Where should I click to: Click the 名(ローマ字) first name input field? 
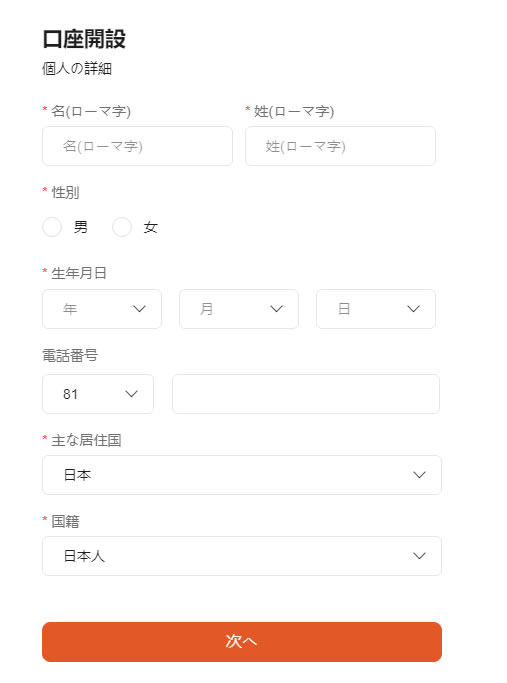coord(137,146)
